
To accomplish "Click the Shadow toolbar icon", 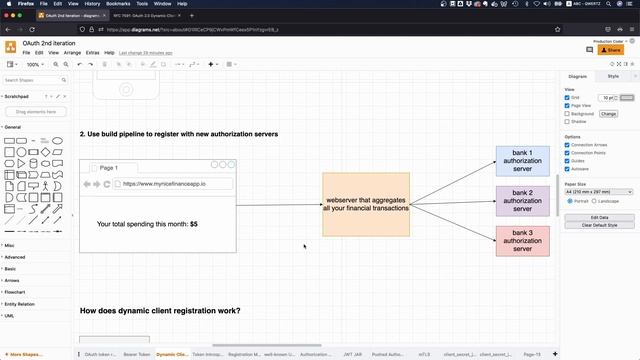I will pos(163,64).
